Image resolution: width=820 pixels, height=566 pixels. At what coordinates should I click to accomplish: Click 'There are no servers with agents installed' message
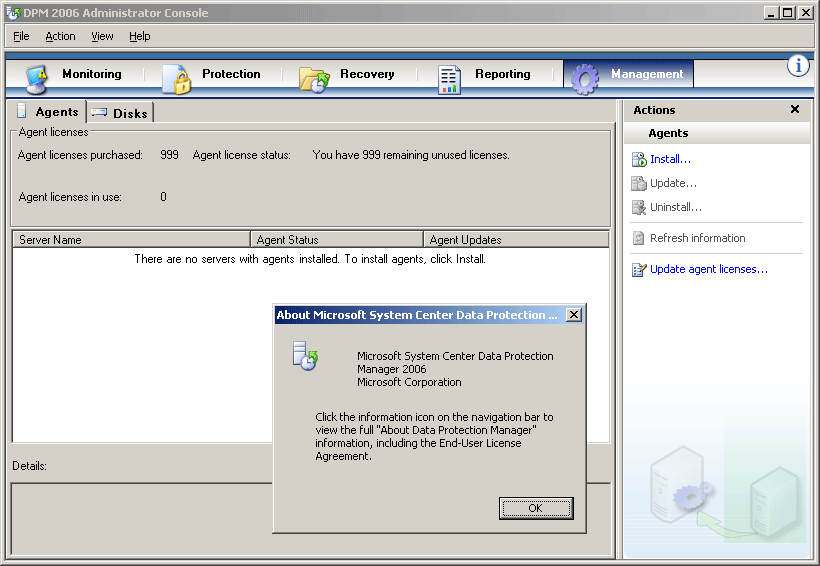click(x=310, y=259)
